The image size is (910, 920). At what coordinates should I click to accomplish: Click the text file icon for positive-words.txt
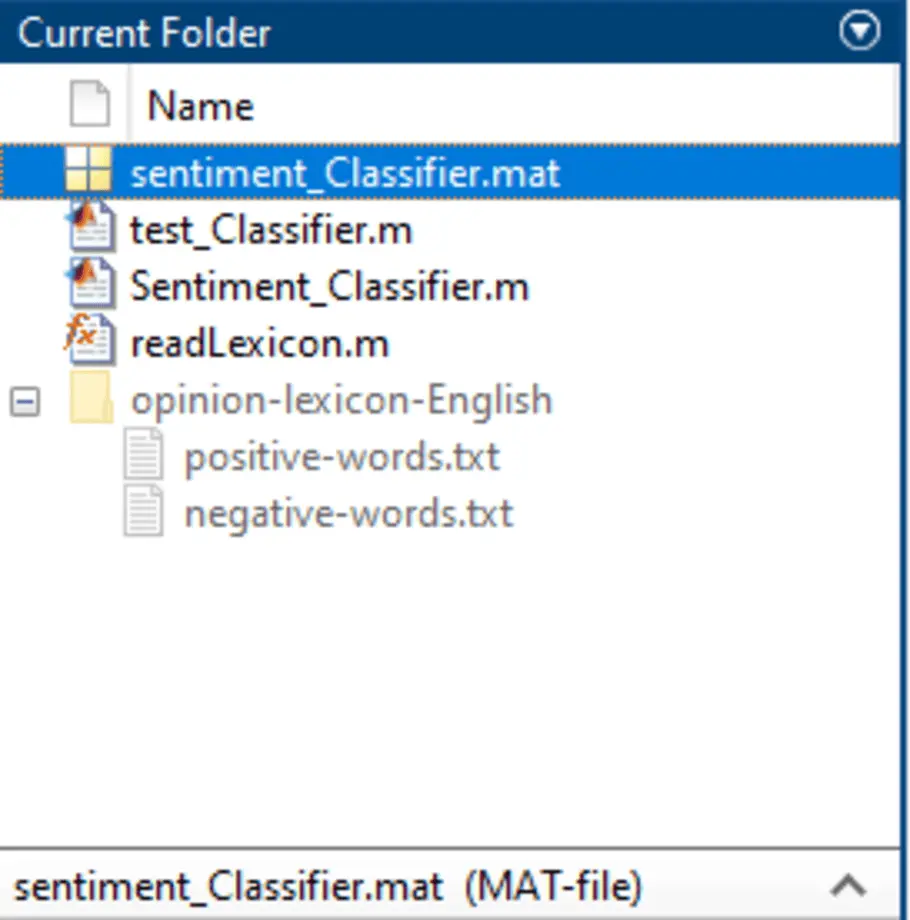pyautogui.click(x=143, y=454)
